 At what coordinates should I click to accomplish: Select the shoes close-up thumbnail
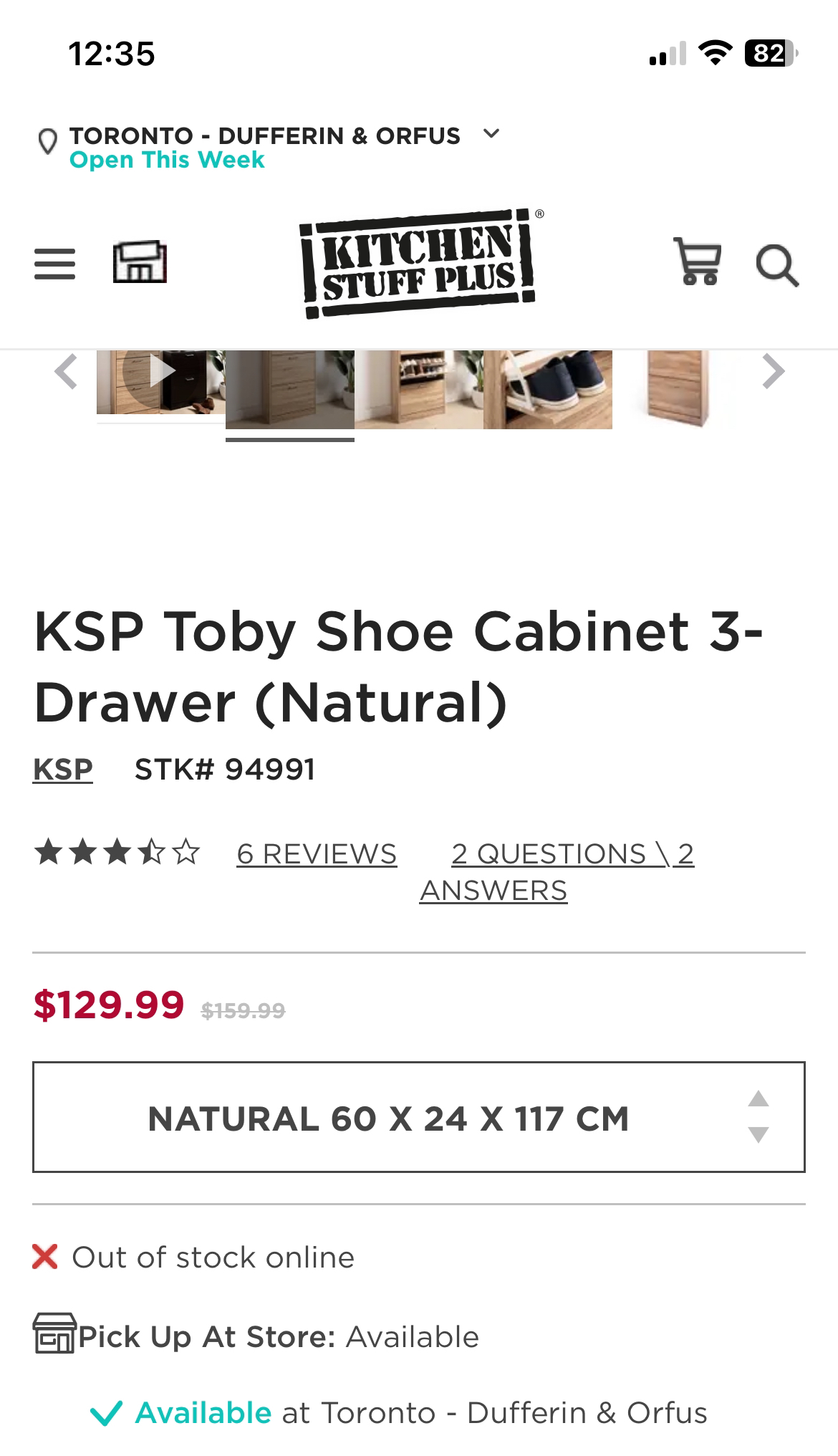[x=548, y=389]
